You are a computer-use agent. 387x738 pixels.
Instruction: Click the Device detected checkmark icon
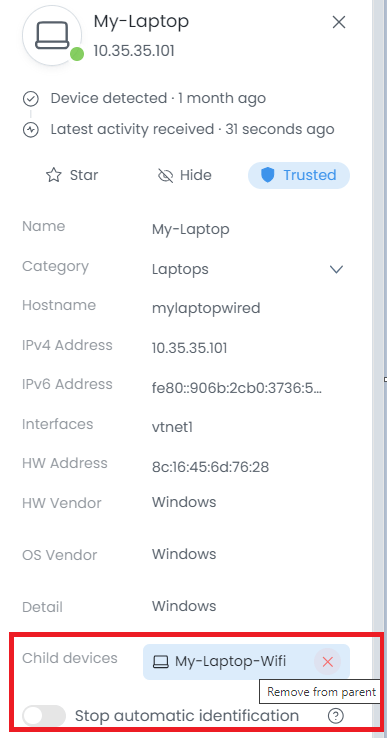tap(31, 99)
